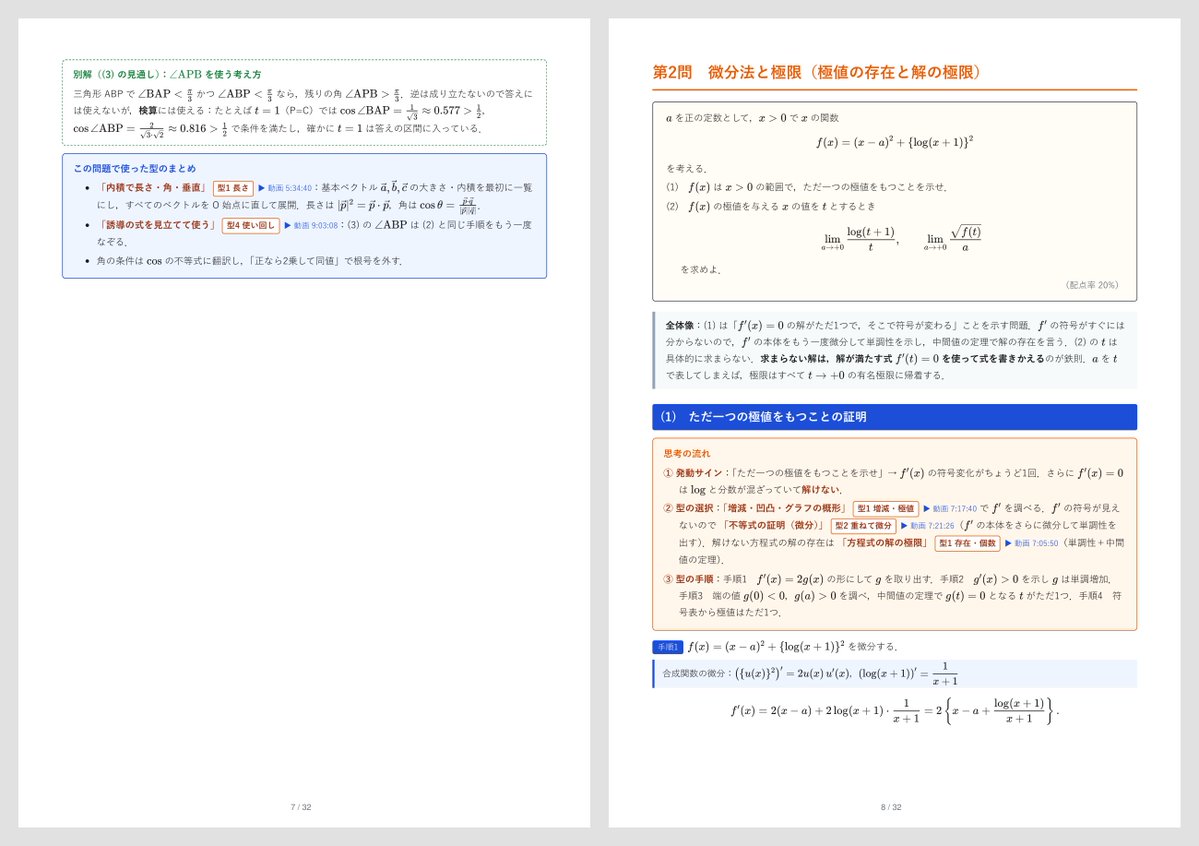
Task: Open the 動画 7:05:50 video link
Action: coord(1036,544)
